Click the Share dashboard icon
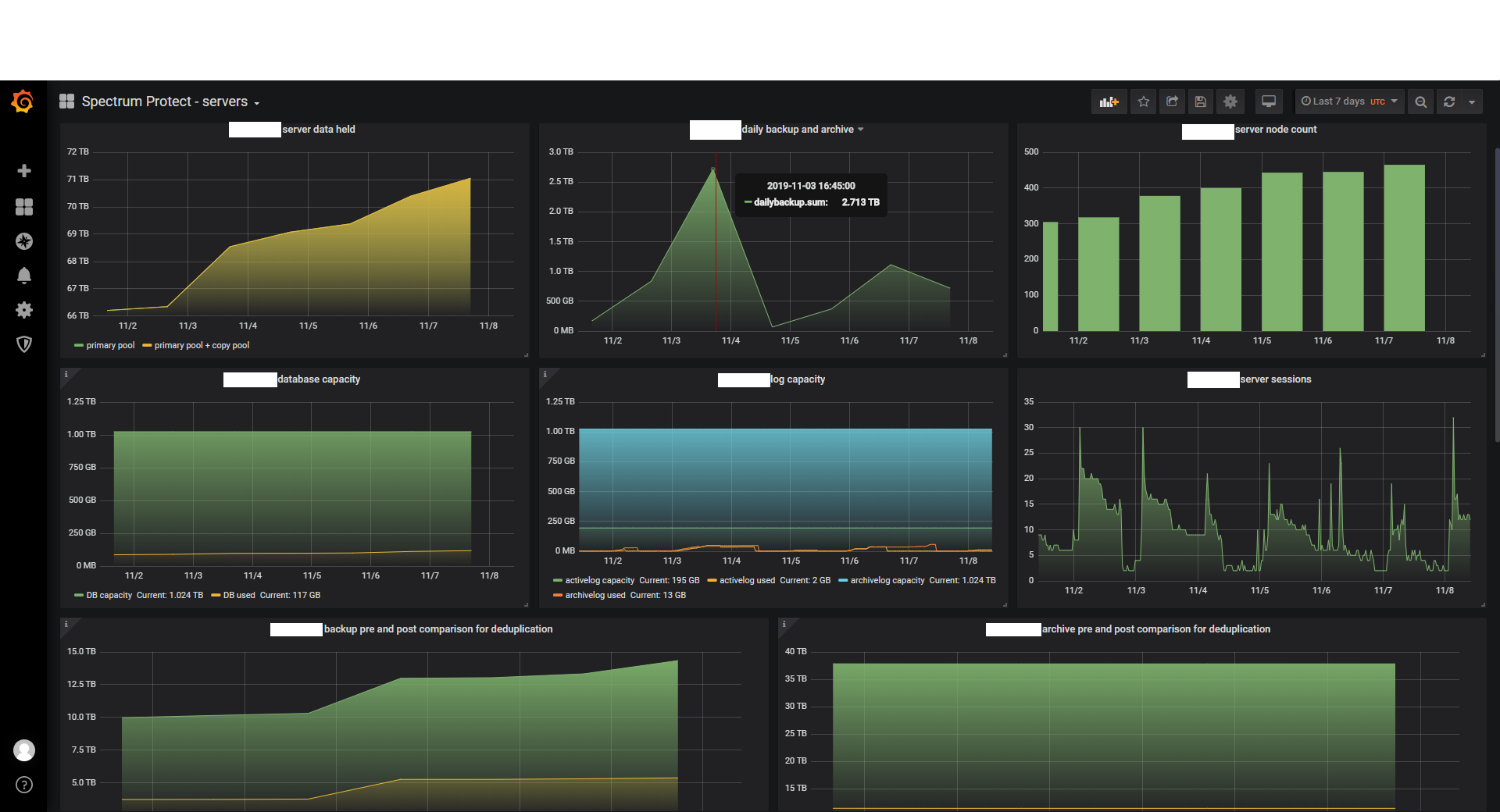The width and height of the screenshot is (1500, 812). (x=1172, y=101)
